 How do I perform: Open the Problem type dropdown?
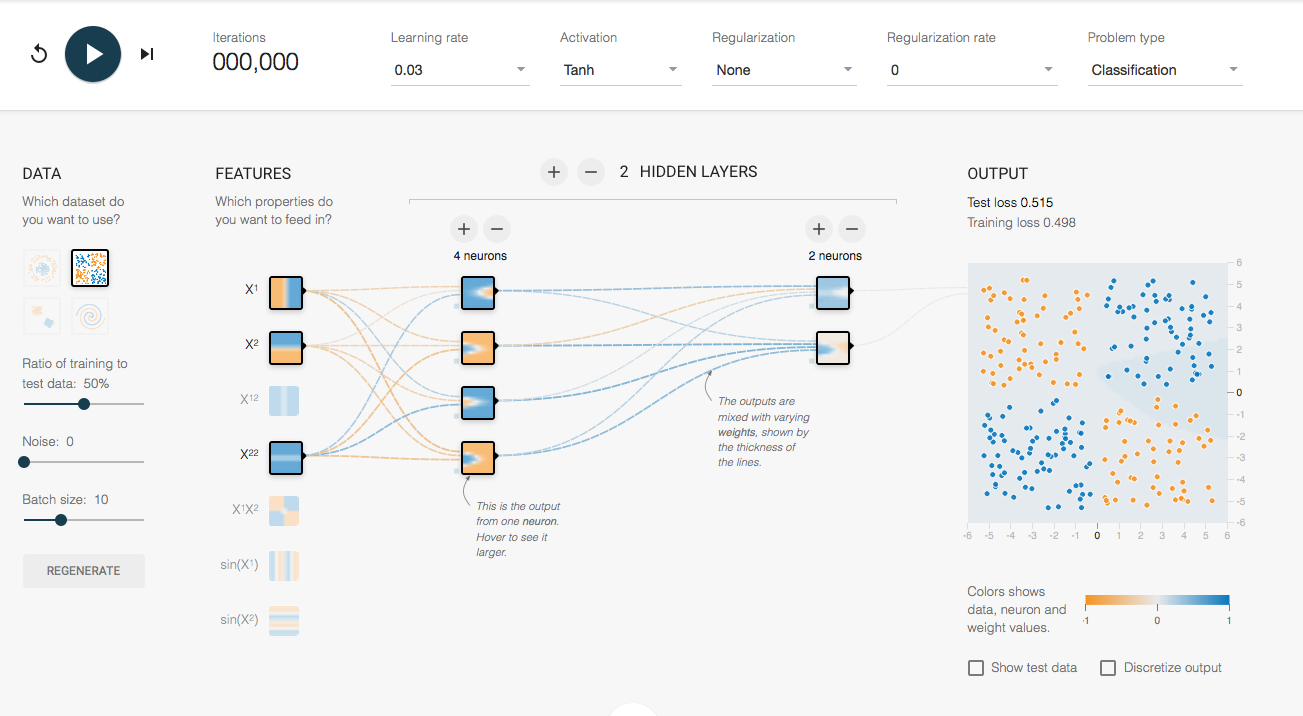(1164, 70)
